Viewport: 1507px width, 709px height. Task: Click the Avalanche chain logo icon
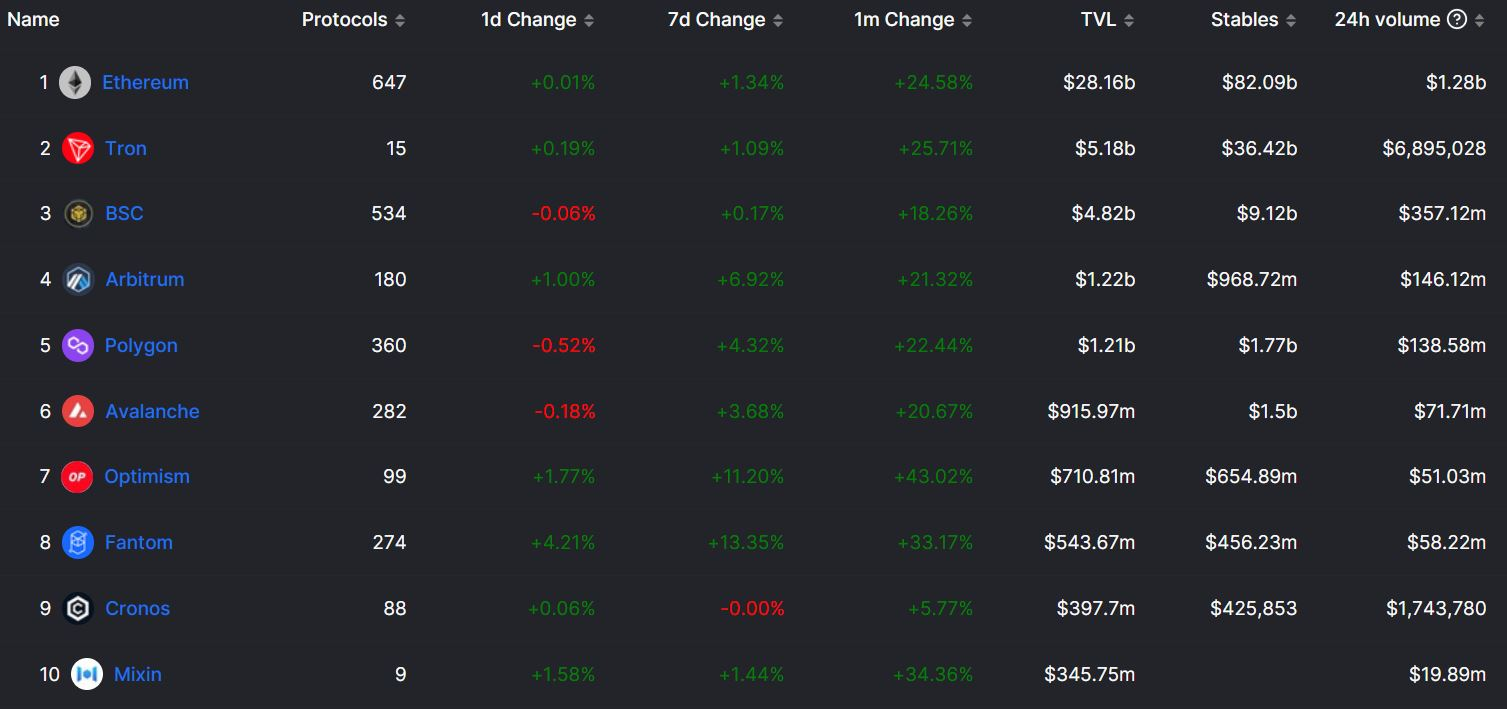[x=78, y=411]
